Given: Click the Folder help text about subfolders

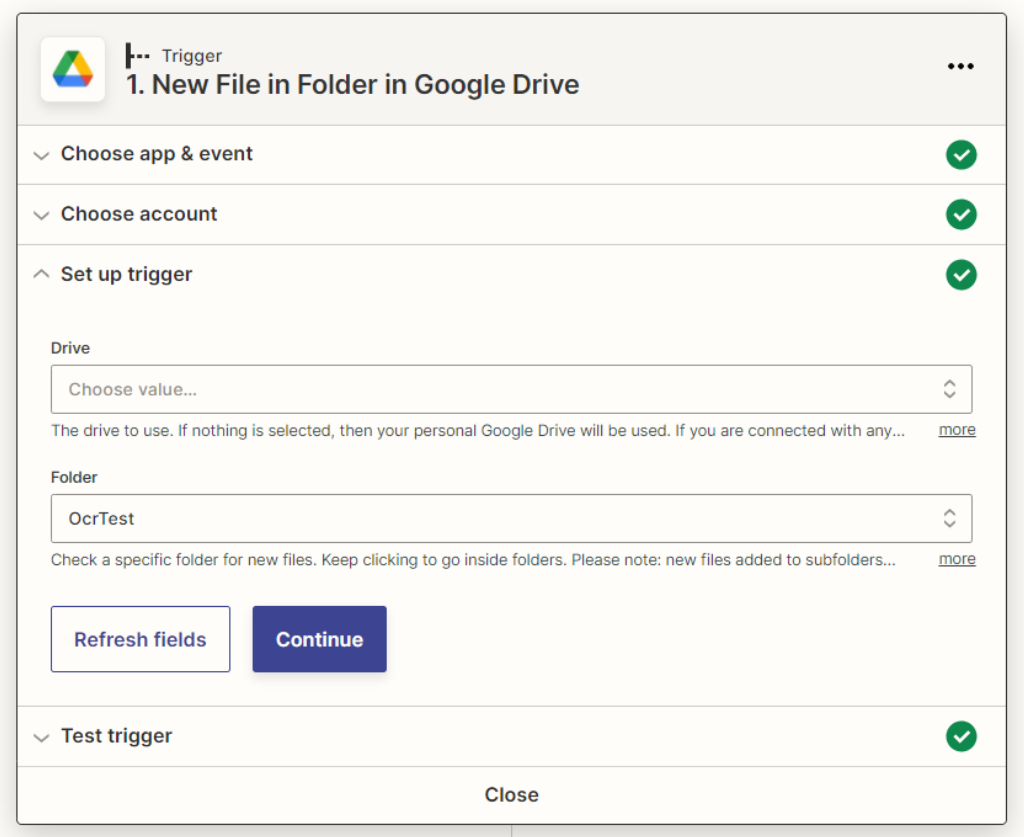Looking at the screenshot, I should click(473, 560).
